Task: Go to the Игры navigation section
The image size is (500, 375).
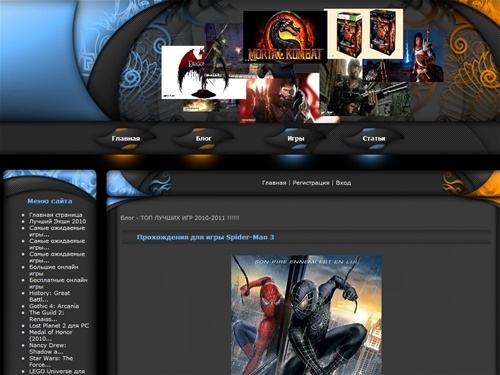Action: point(296,138)
